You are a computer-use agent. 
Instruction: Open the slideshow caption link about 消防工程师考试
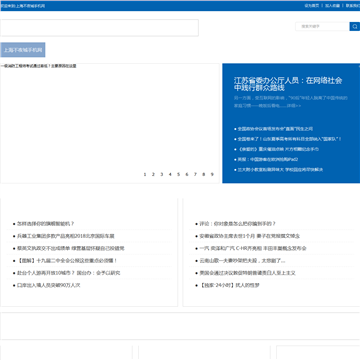pyautogui.click(x=38, y=66)
